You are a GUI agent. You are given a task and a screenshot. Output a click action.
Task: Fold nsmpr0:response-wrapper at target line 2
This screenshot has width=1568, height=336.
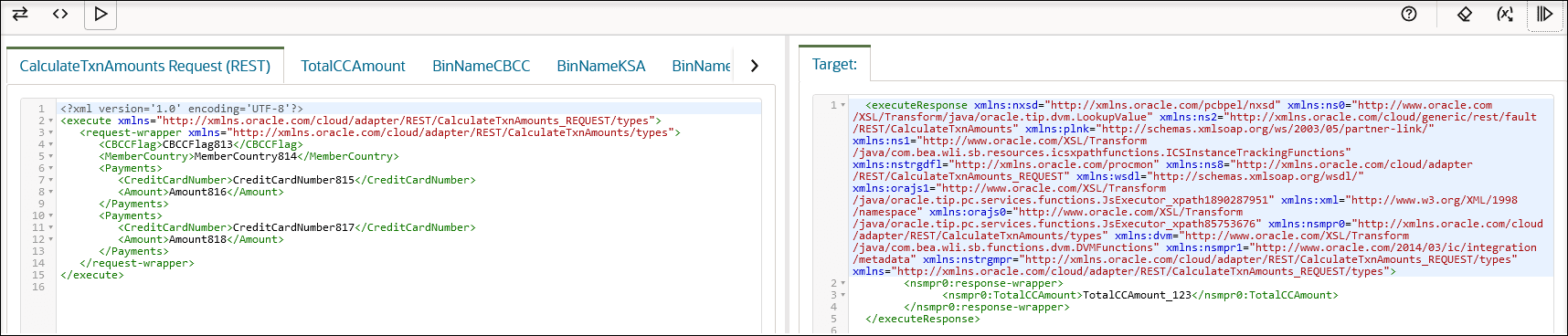click(x=842, y=284)
